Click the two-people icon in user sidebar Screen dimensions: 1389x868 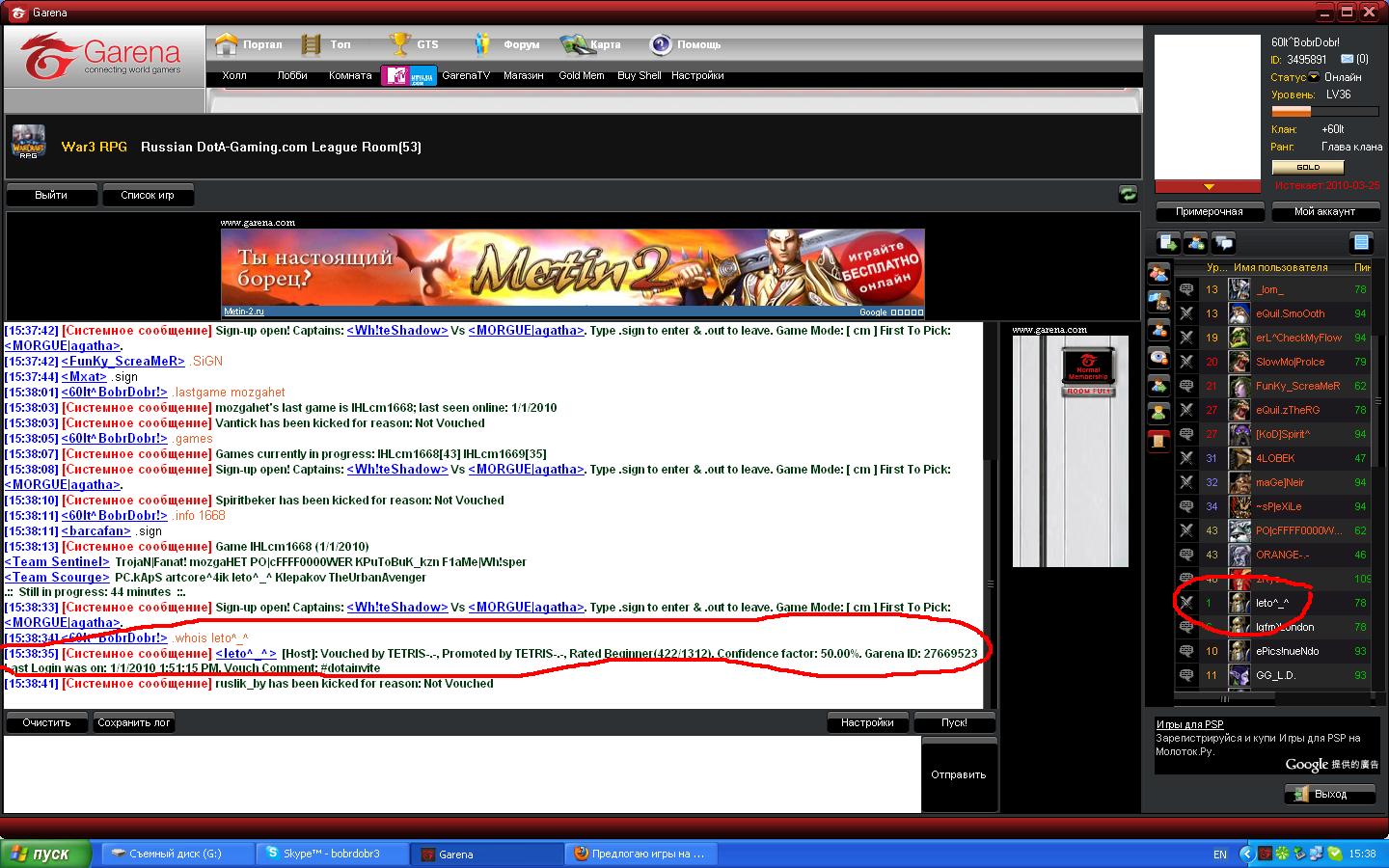coord(1158,274)
